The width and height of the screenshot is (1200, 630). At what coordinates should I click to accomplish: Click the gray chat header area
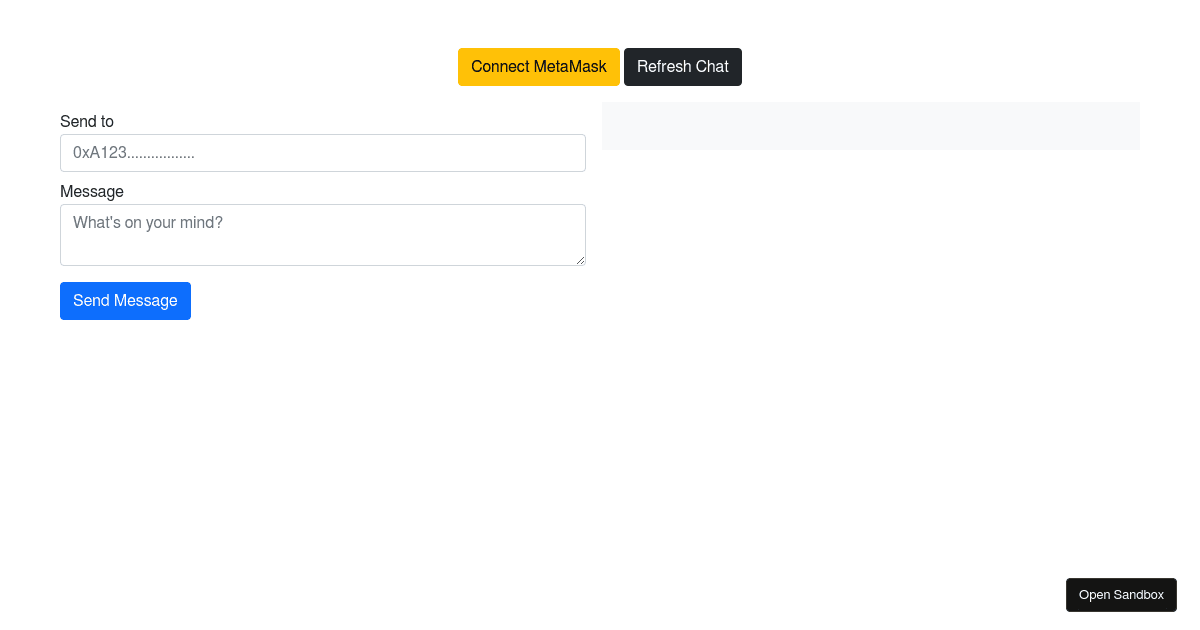(x=870, y=125)
